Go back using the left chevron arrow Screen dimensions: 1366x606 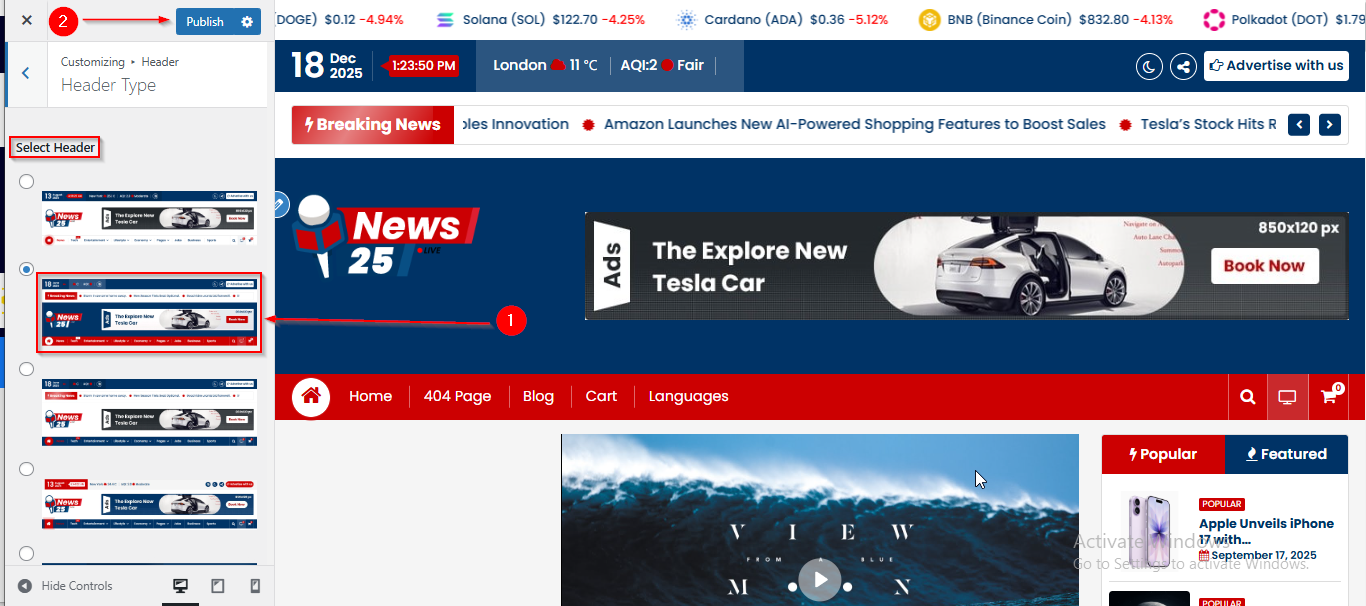26,73
